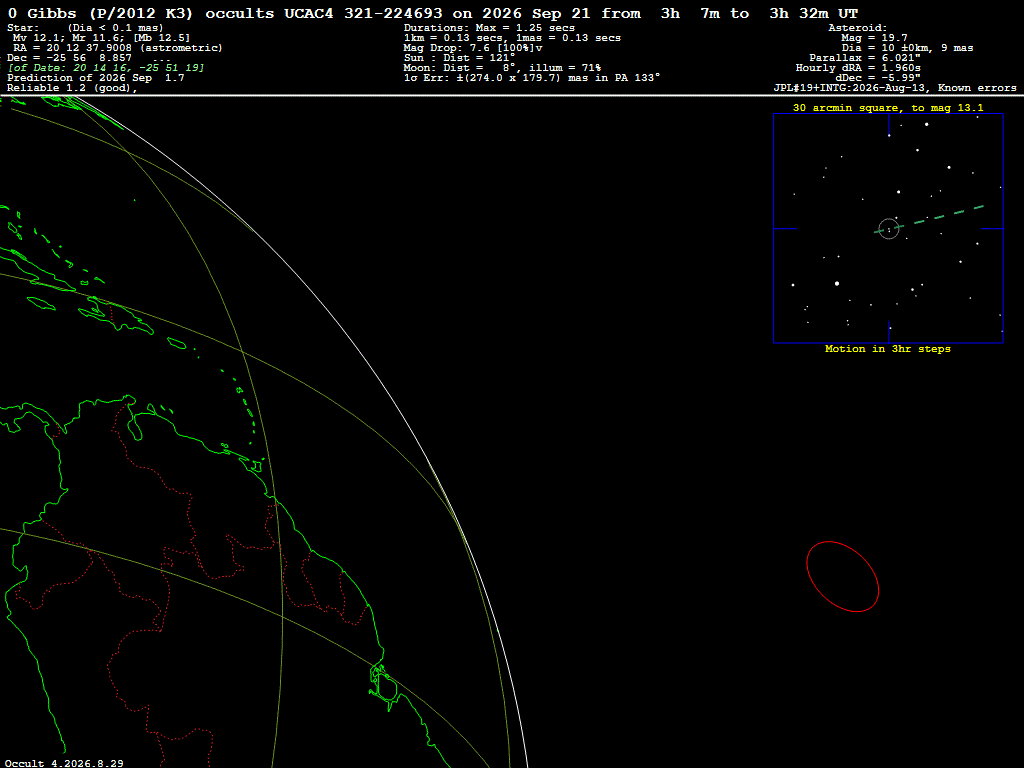Screen dimensions: 1024x768
Task: Click the 'of Date' green coordinates line
Action: coord(106,68)
